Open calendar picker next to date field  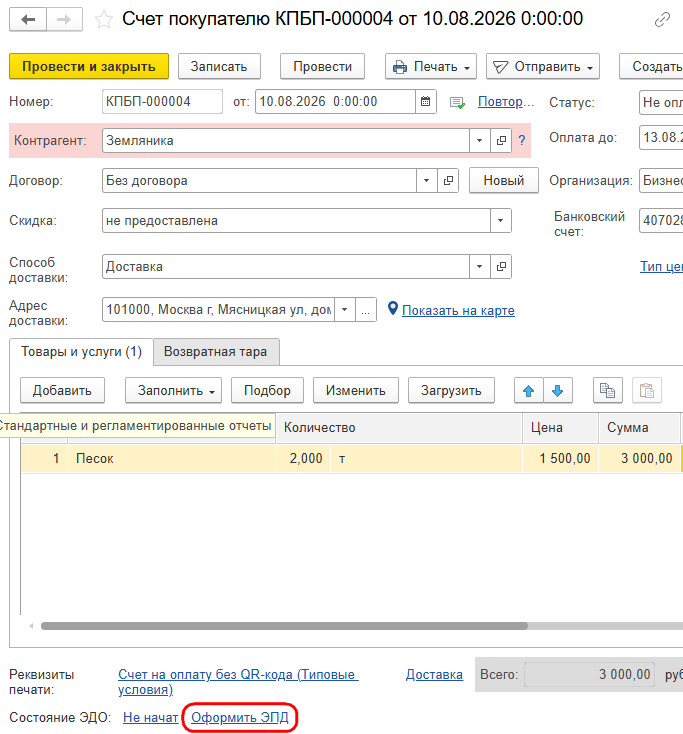click(x=425, y=102)
